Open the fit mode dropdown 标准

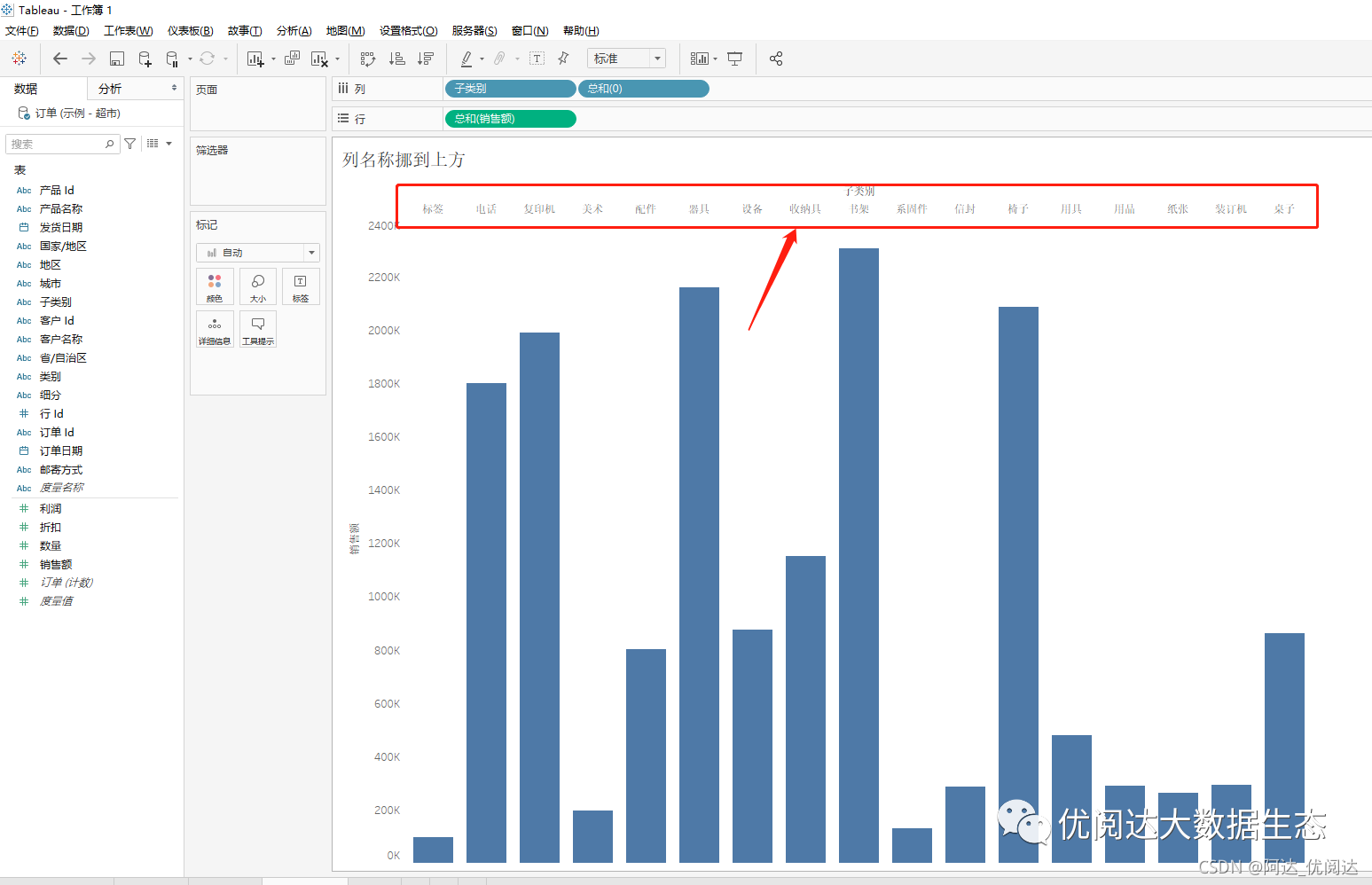coord(626,59)
